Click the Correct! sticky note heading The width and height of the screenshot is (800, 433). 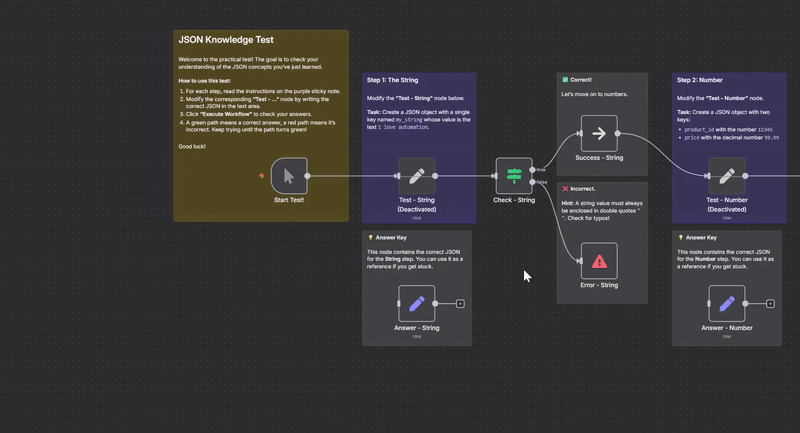pyautogui.click(x=578, y=80)
